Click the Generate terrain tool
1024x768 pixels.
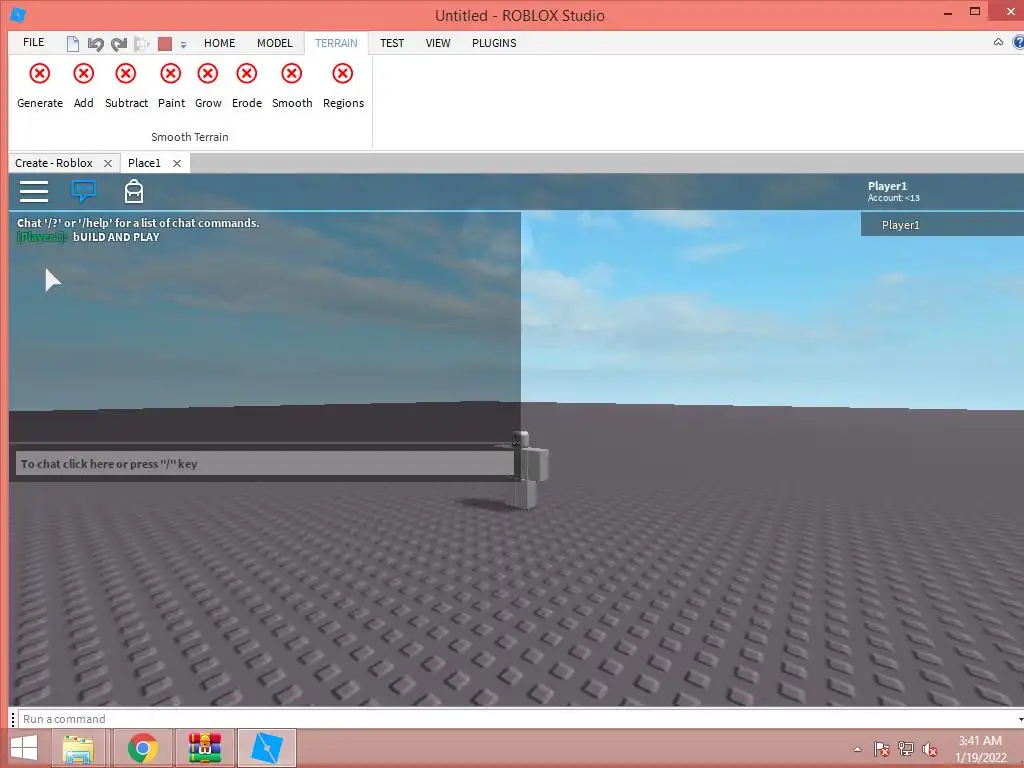tap(40, 86)
